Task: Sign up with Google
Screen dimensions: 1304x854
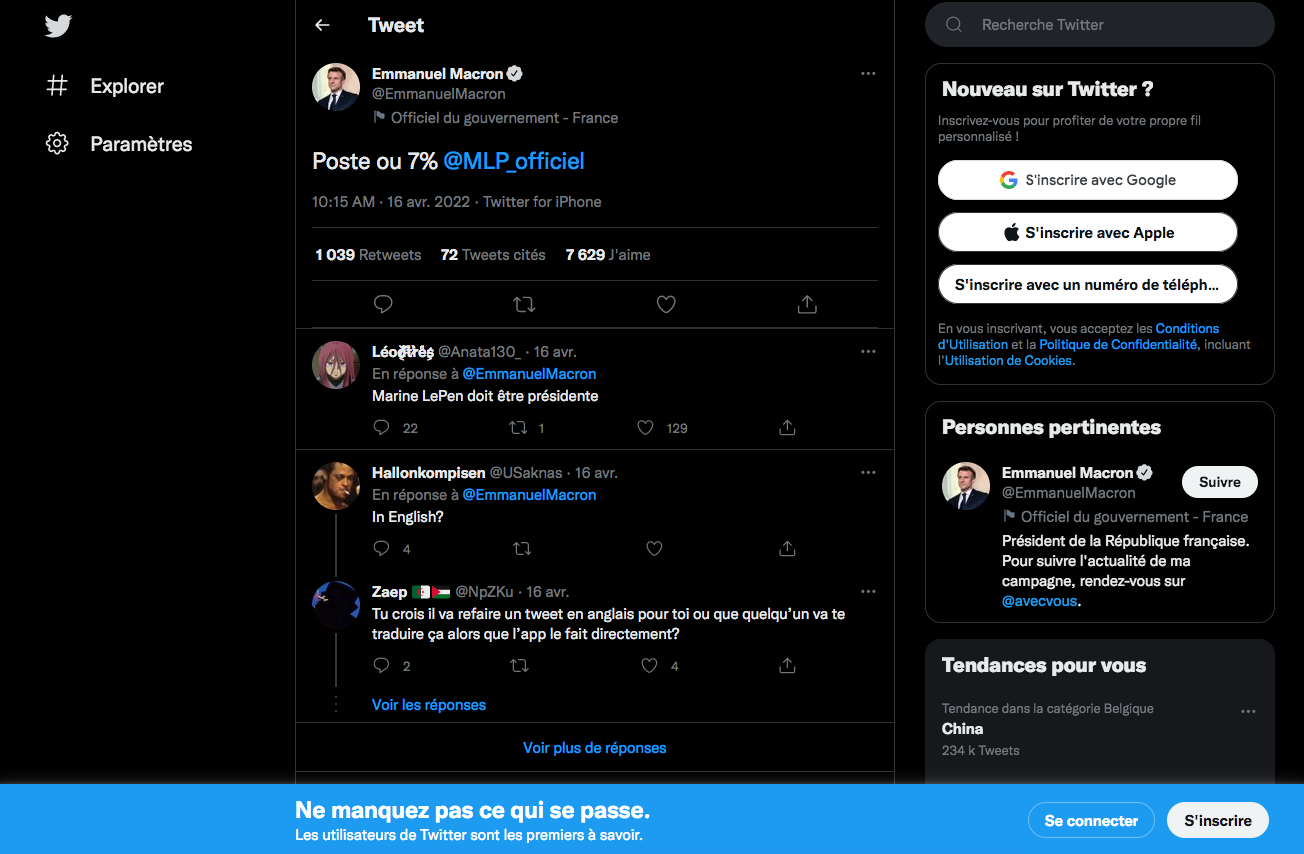Action: (x=1088, y=180)
